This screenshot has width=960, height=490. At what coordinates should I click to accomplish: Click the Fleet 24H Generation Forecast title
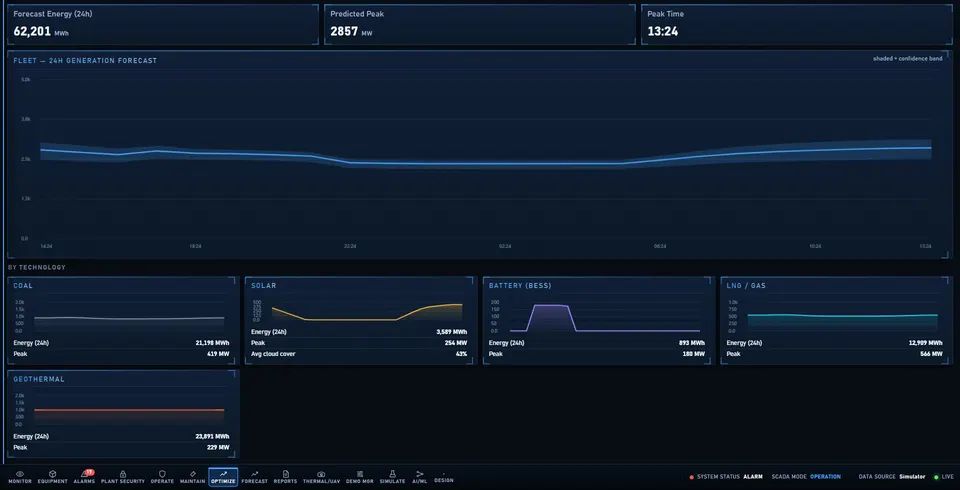point(85,61)
